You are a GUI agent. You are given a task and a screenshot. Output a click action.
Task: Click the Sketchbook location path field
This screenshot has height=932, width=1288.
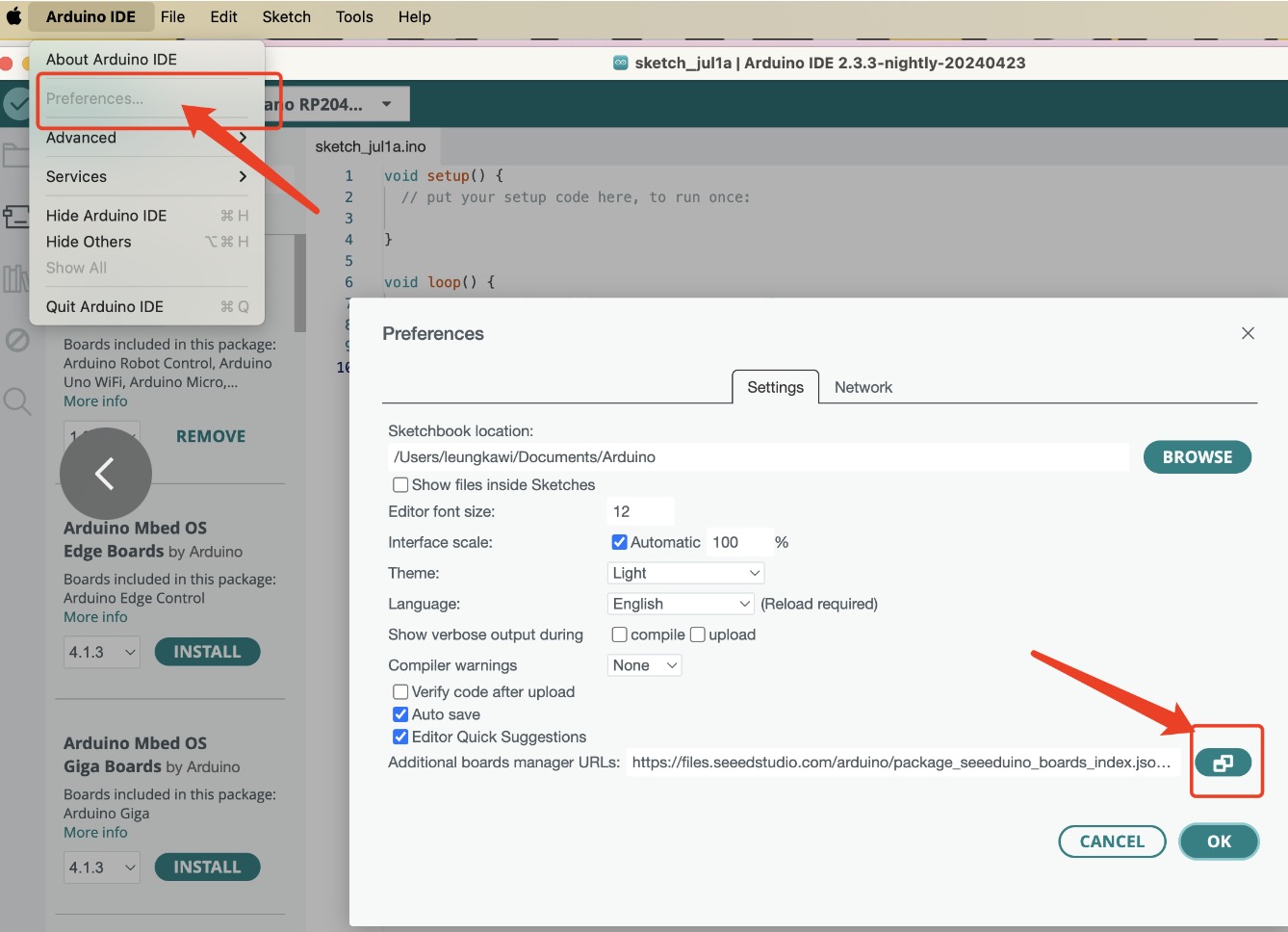(x=759, y=457)
